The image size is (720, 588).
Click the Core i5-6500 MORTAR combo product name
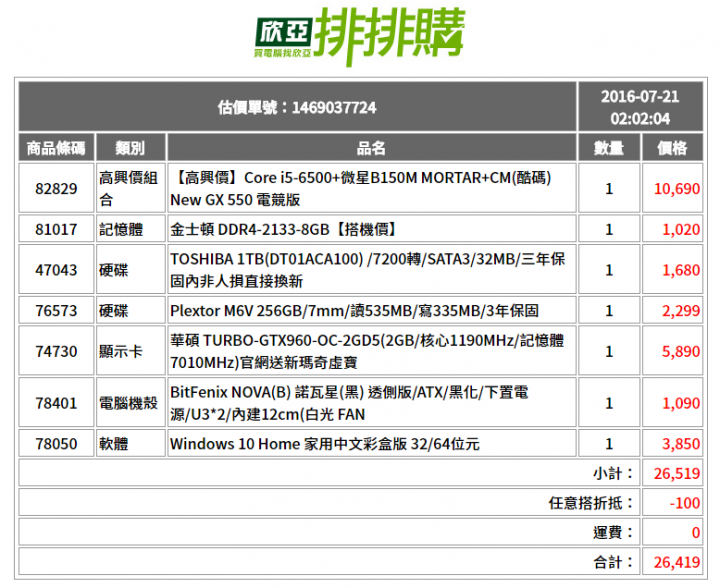[x=361, y=189]
